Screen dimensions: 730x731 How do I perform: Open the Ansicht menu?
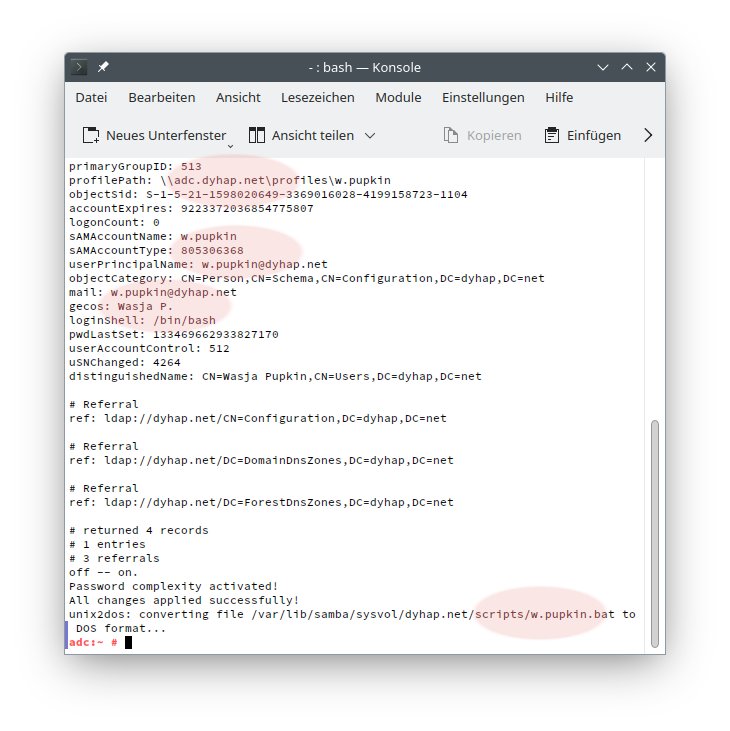click(x=238, y=97)
